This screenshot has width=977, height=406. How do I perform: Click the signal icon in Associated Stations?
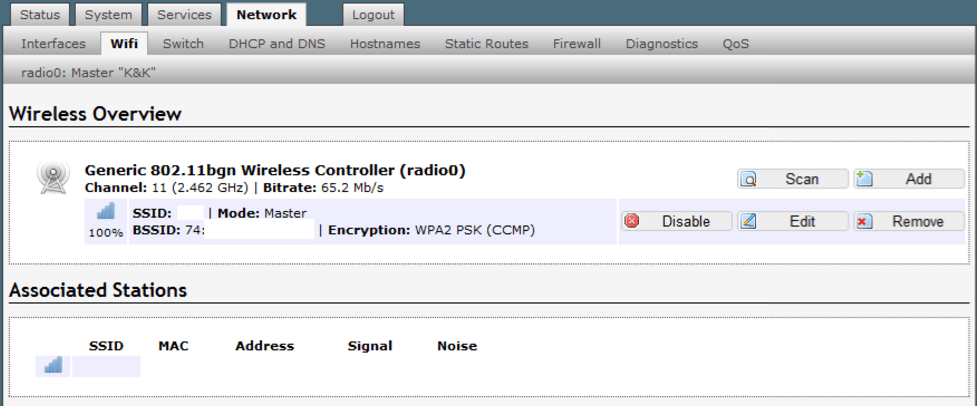[x=53, y=366]
